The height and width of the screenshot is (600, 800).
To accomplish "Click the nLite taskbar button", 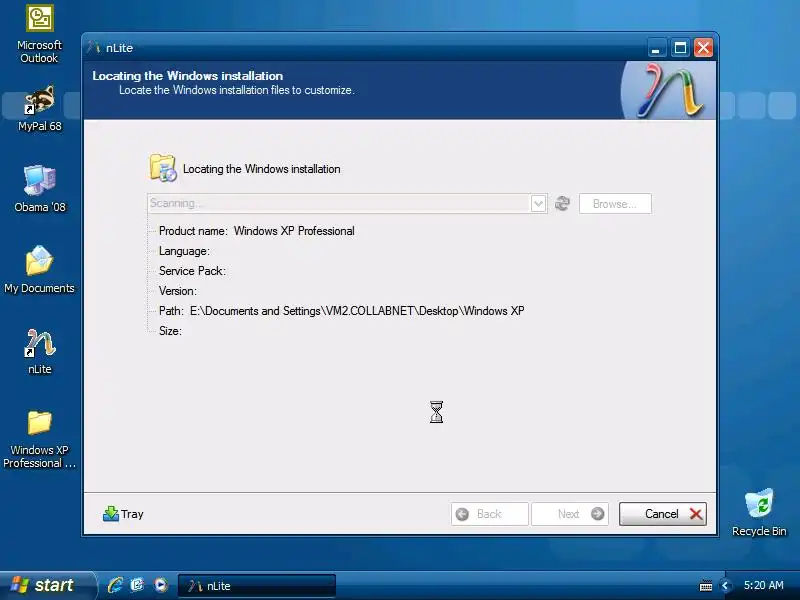I will [257, 586].
